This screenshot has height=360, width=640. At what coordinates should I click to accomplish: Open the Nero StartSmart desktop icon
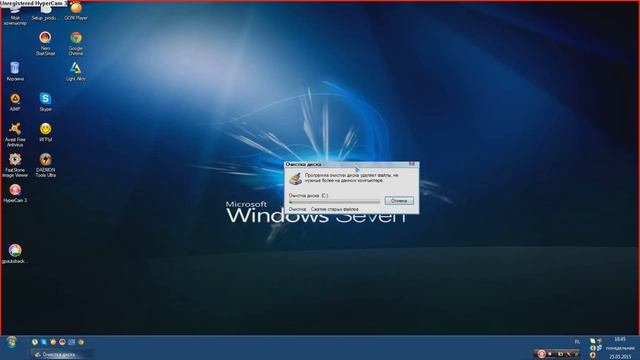pos(45,44)
